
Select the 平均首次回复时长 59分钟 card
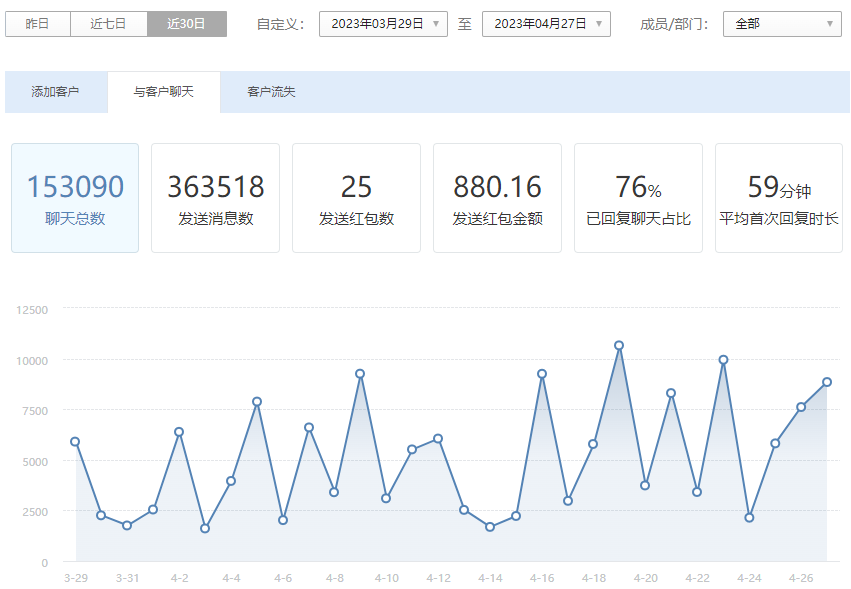pyautogui.click(x=779, y=198)
